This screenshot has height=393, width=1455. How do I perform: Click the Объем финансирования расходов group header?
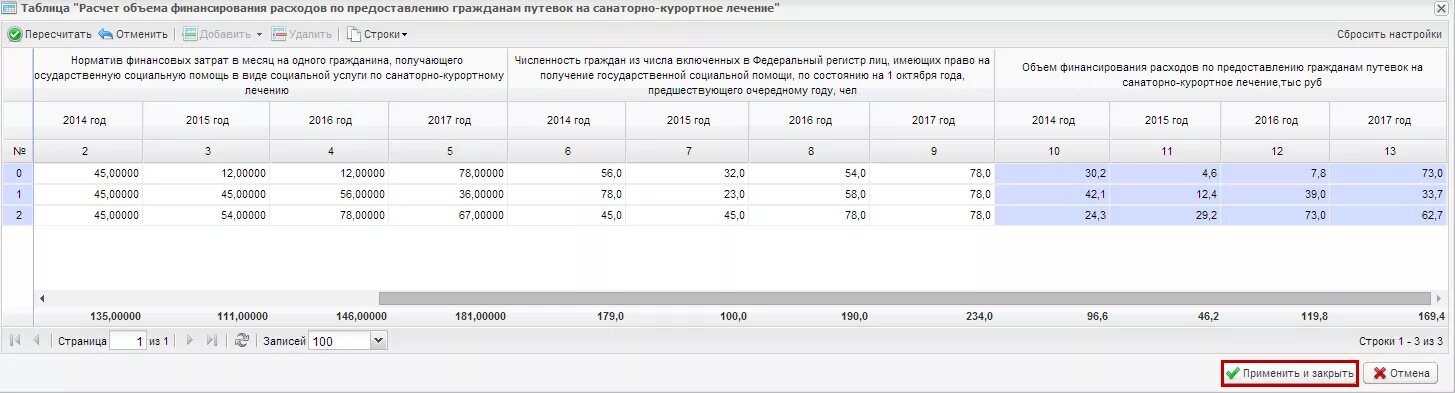point(1221,75)
